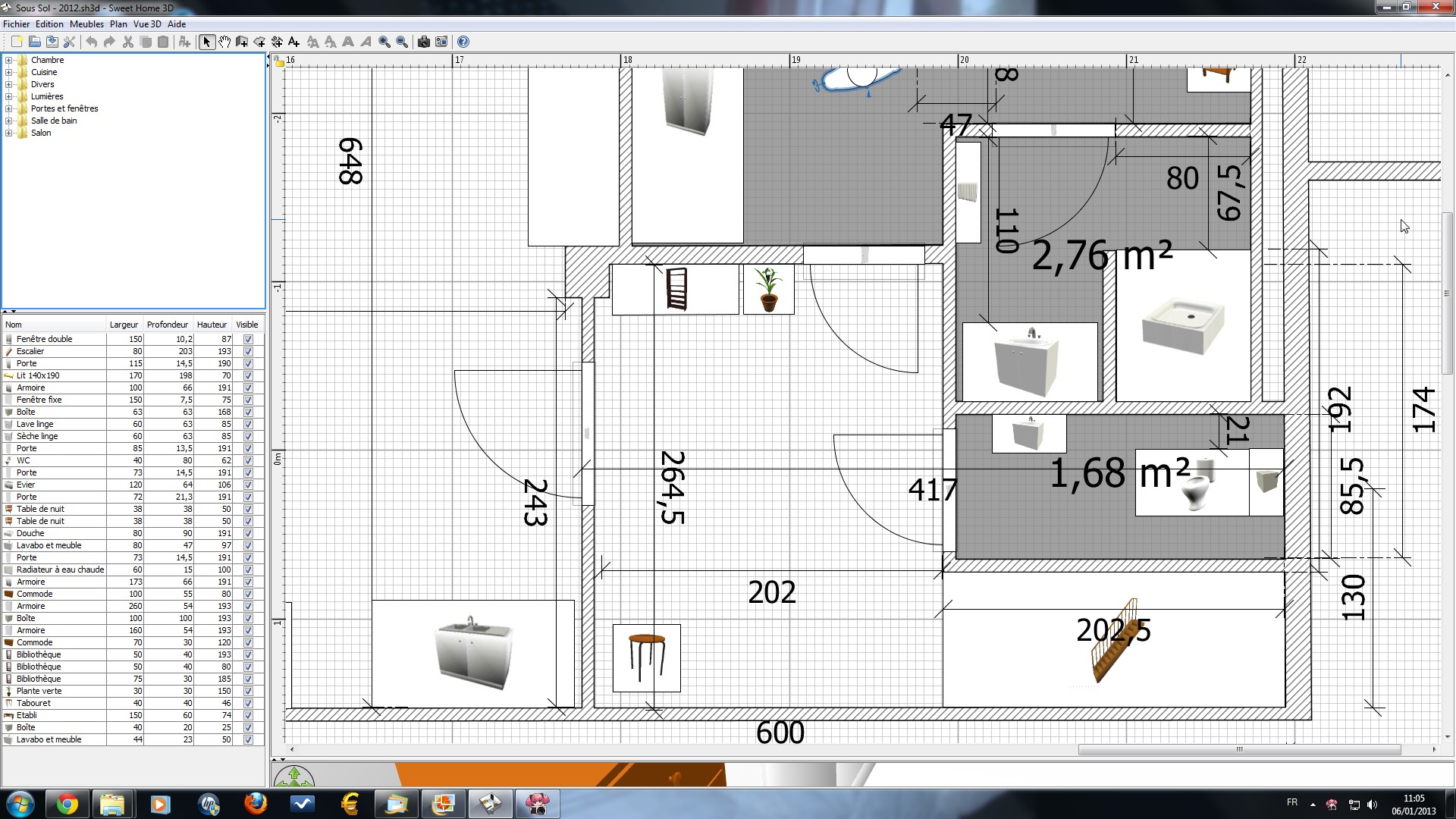Image resolution: width=1456 pixels, height=819 pixels.
Task: Activate the Create rooms tool
Action: [x=259, y=42]
